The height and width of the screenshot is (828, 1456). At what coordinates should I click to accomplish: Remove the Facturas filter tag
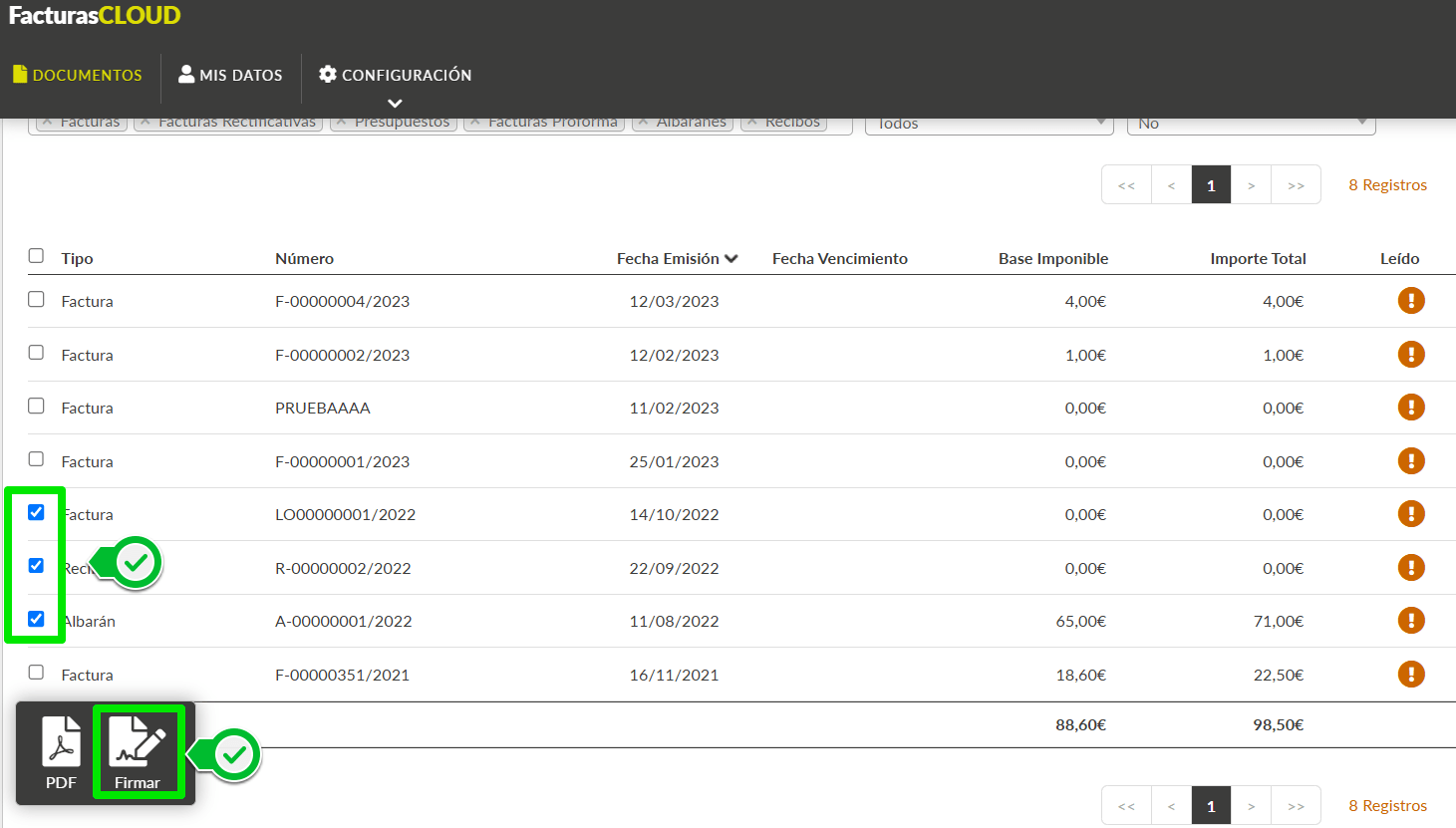[x=47, y=122]
